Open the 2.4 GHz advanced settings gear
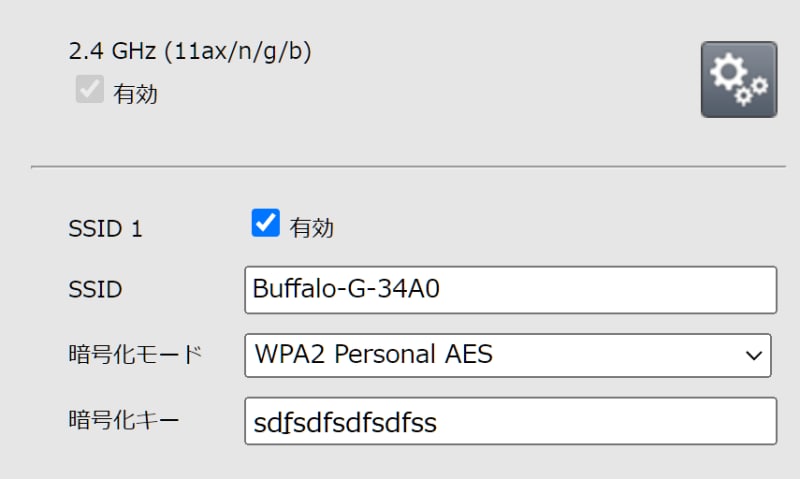 (738, 79)
